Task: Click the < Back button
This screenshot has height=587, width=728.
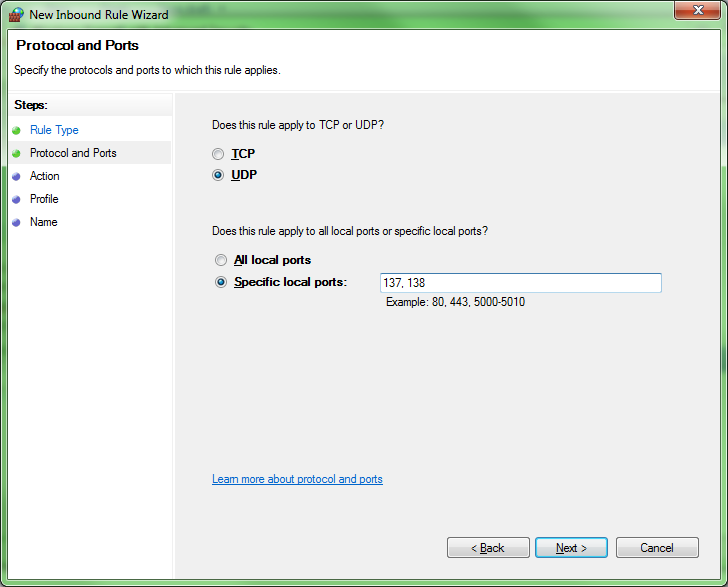Action: point(488,548)
